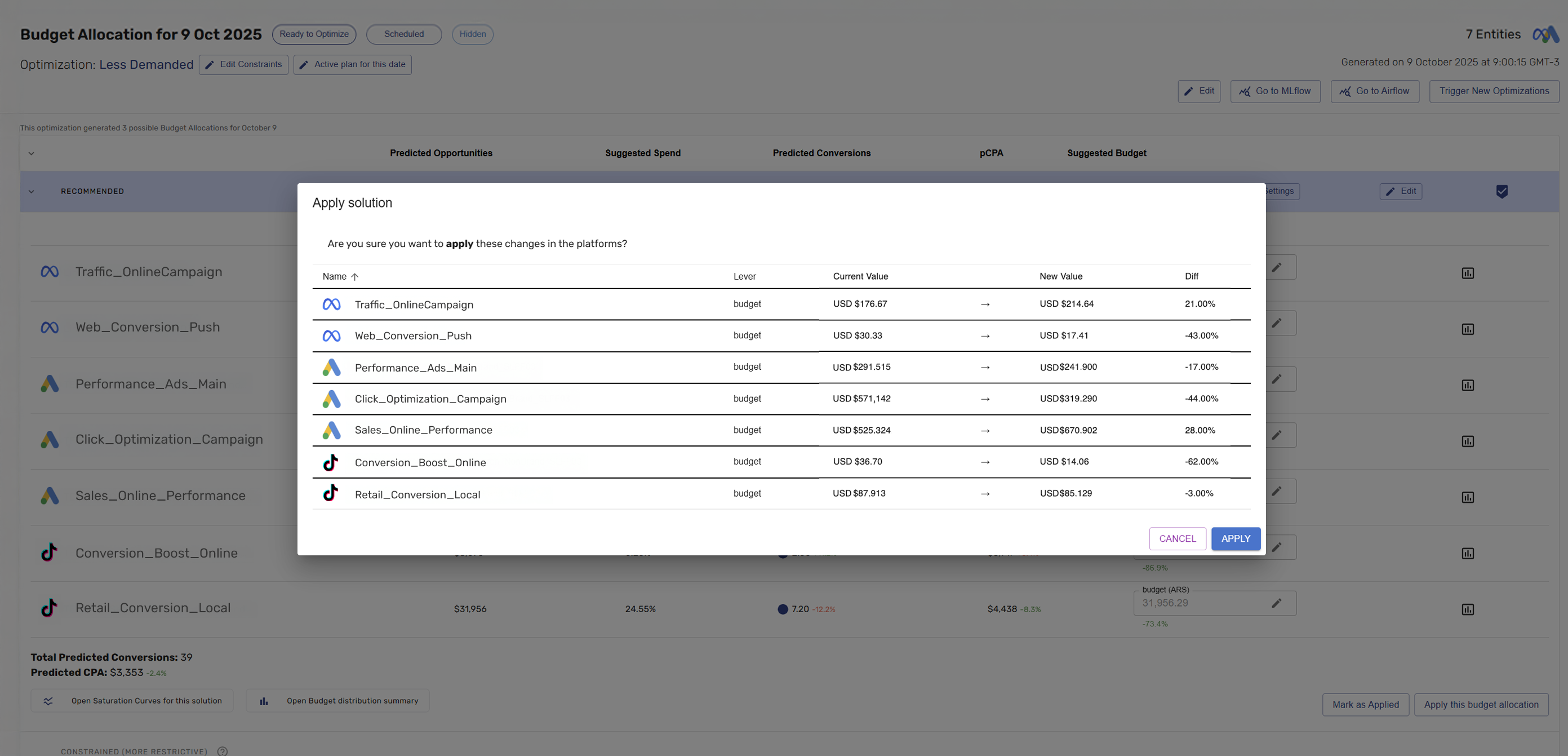The width and height of the screenshot is (1568, 756).
Task: Toggle the Hidden status chip
Action: click(x=472, y=34)
